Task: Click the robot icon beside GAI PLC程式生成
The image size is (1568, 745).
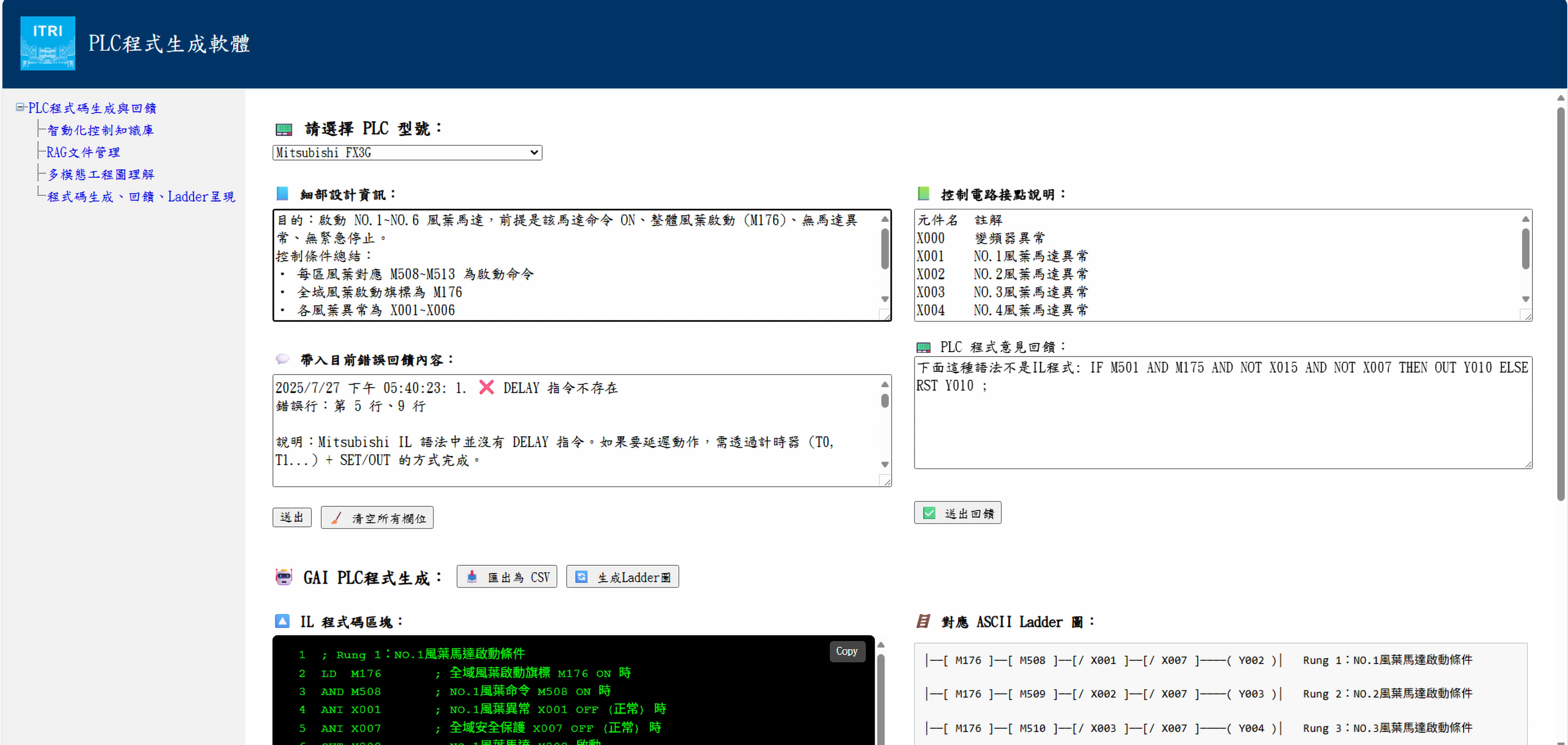Action: coord(284,577)
